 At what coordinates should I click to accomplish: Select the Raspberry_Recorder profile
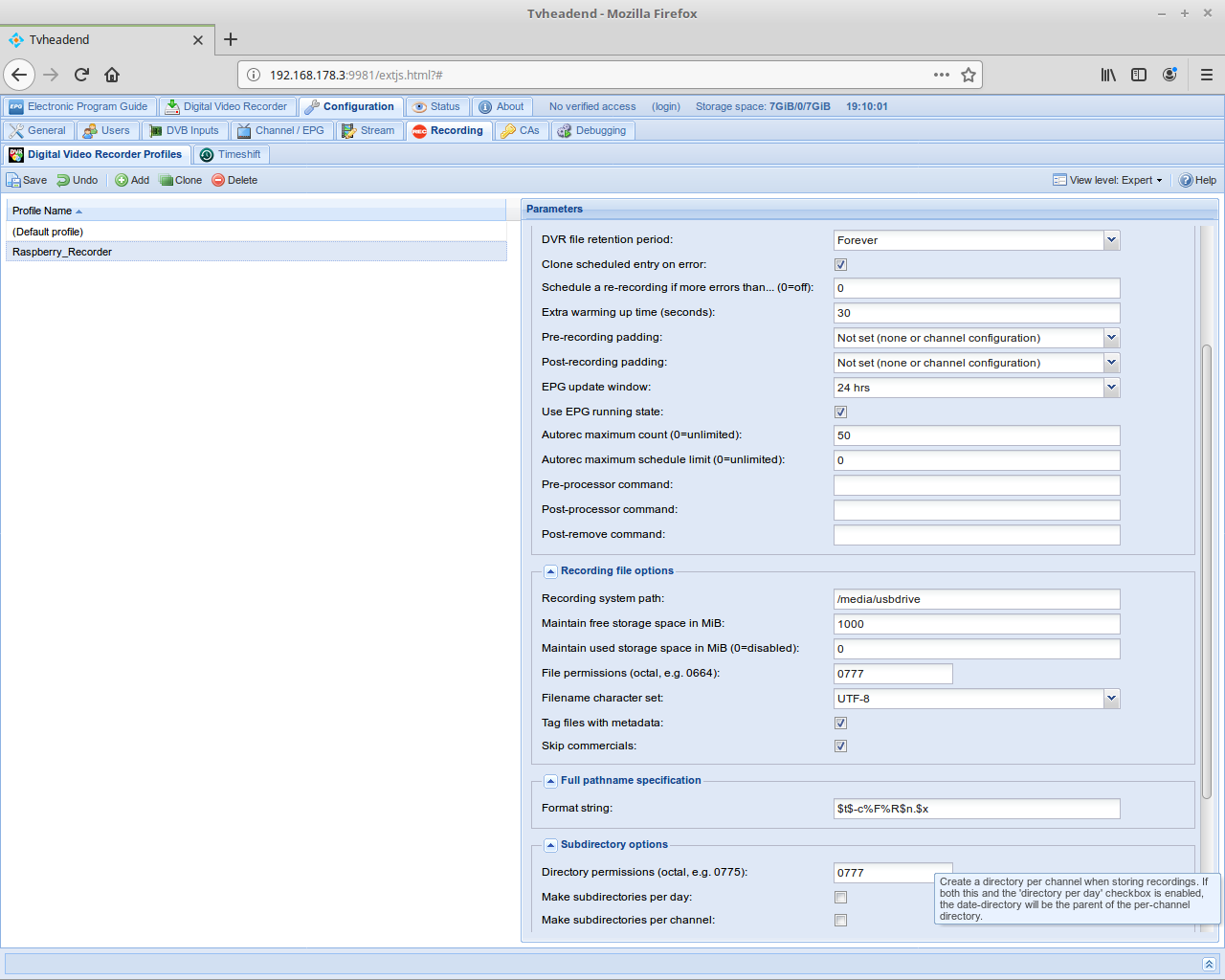(256, 252)
